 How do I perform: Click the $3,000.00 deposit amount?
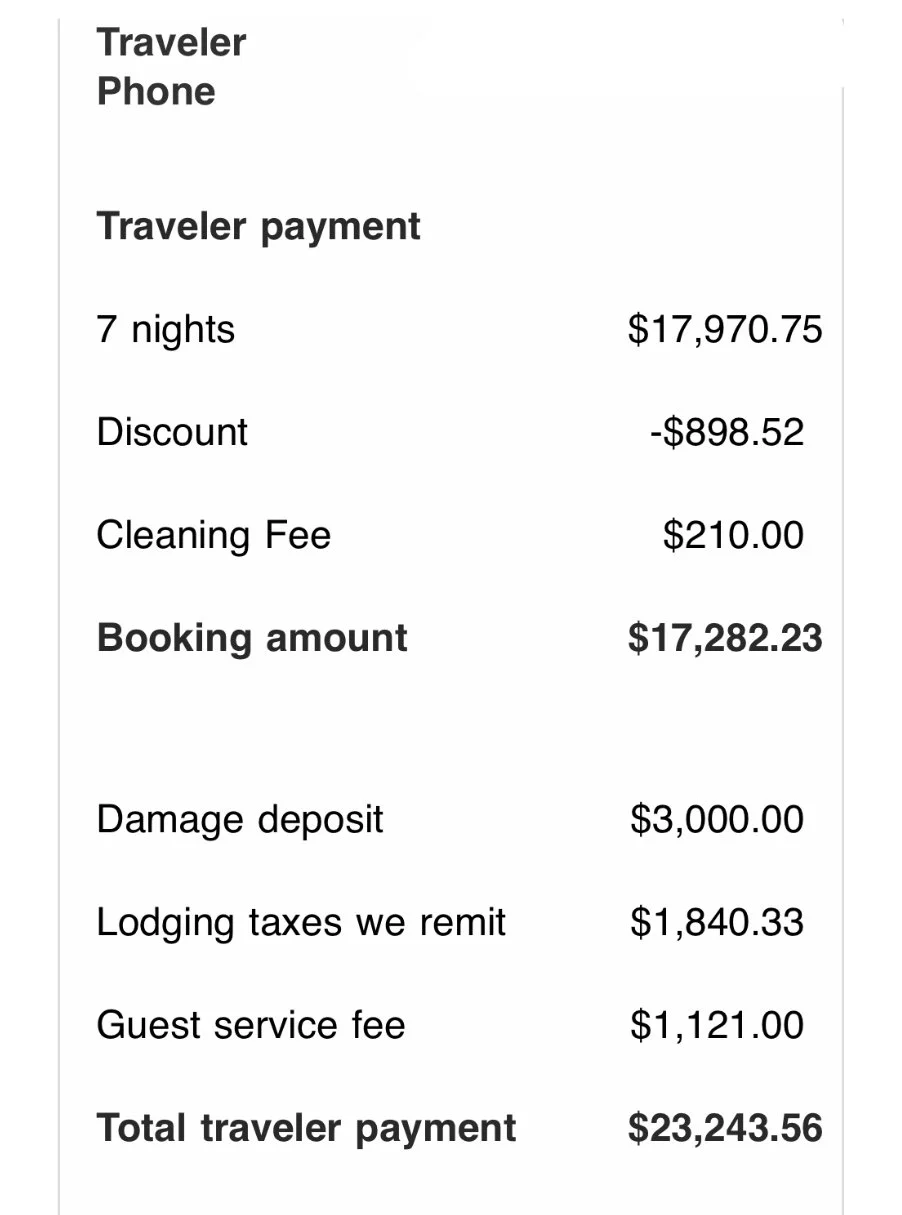717,820
